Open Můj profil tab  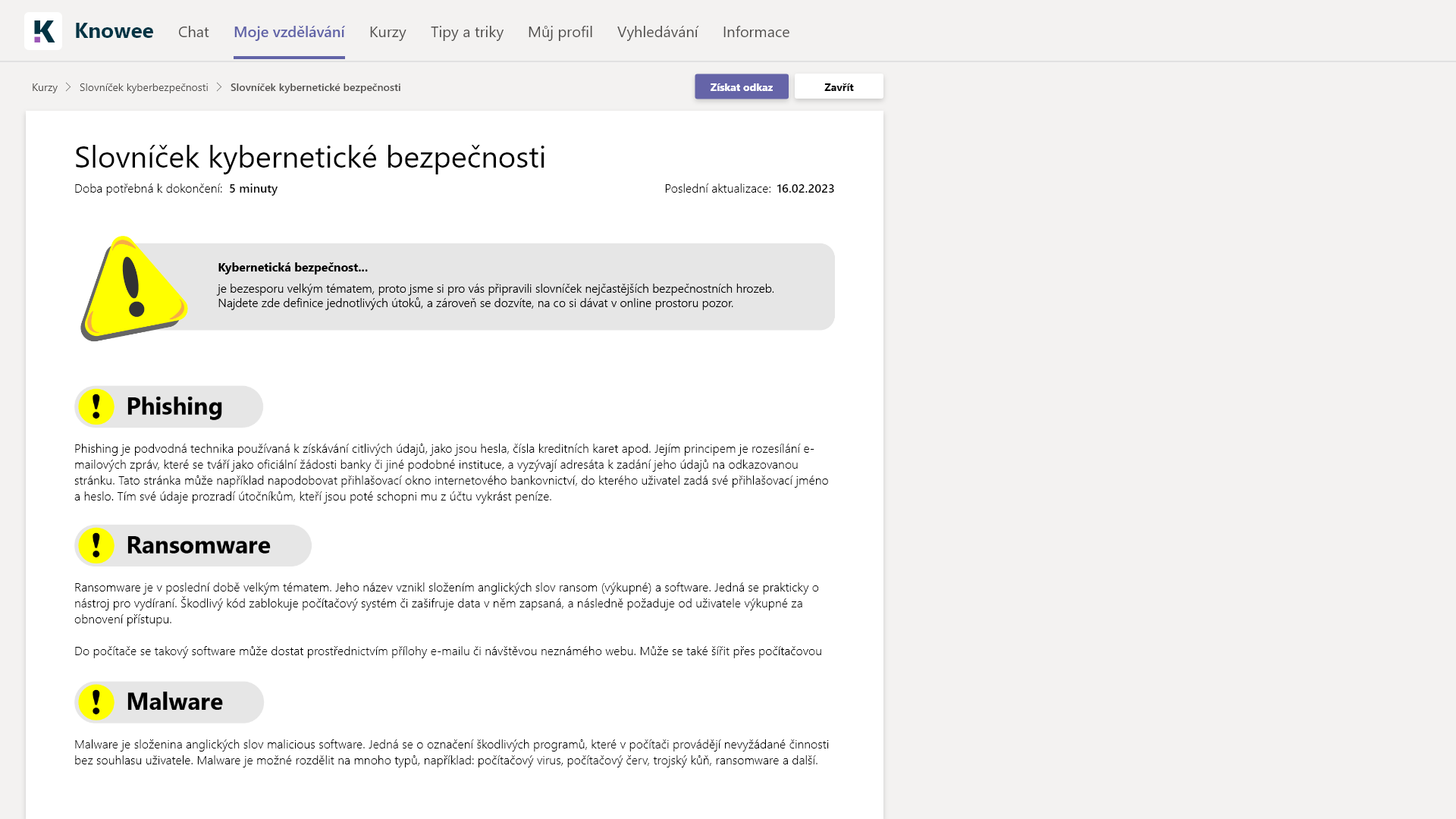[x=560, y=32]
